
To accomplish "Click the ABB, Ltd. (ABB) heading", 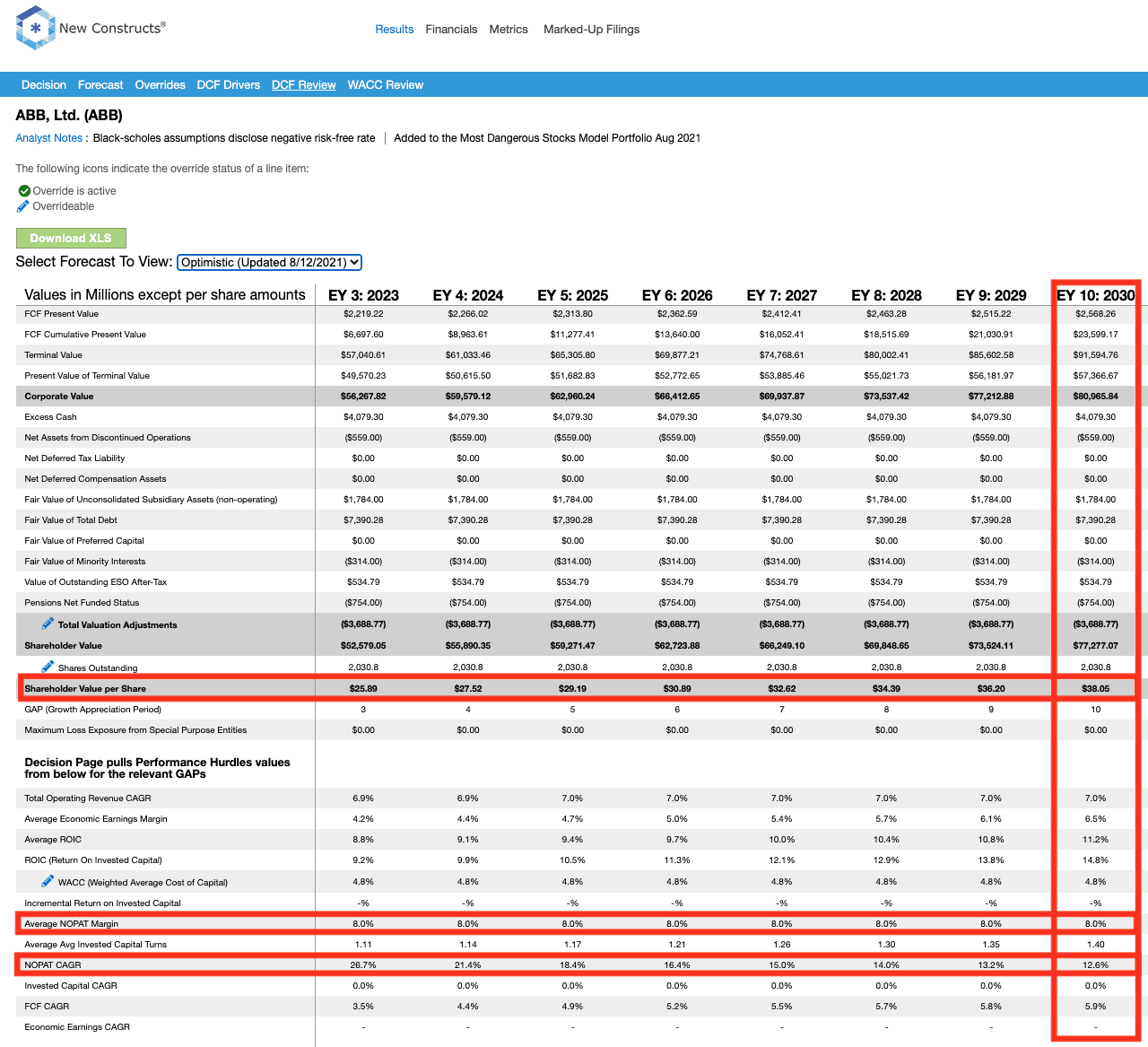I will click(69, 115).
